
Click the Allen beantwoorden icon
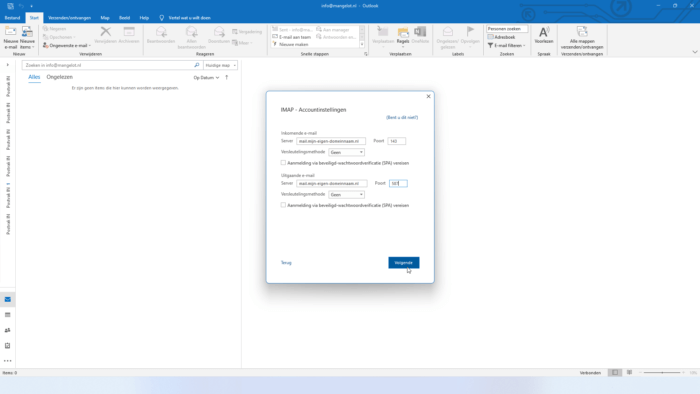(192, 37)
